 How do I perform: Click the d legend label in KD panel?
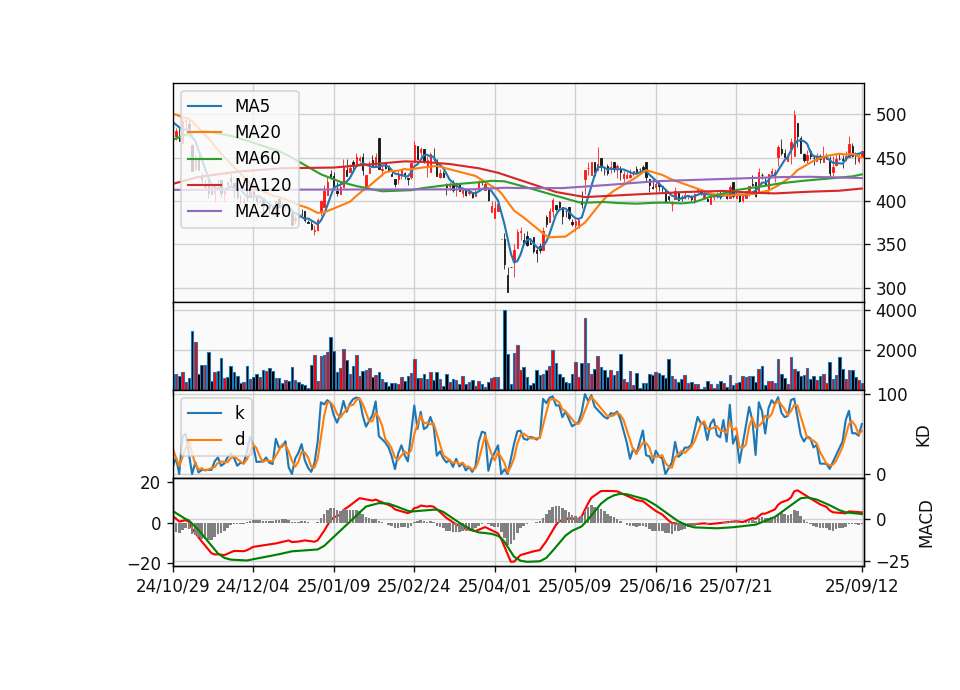(x=239, y=439)
